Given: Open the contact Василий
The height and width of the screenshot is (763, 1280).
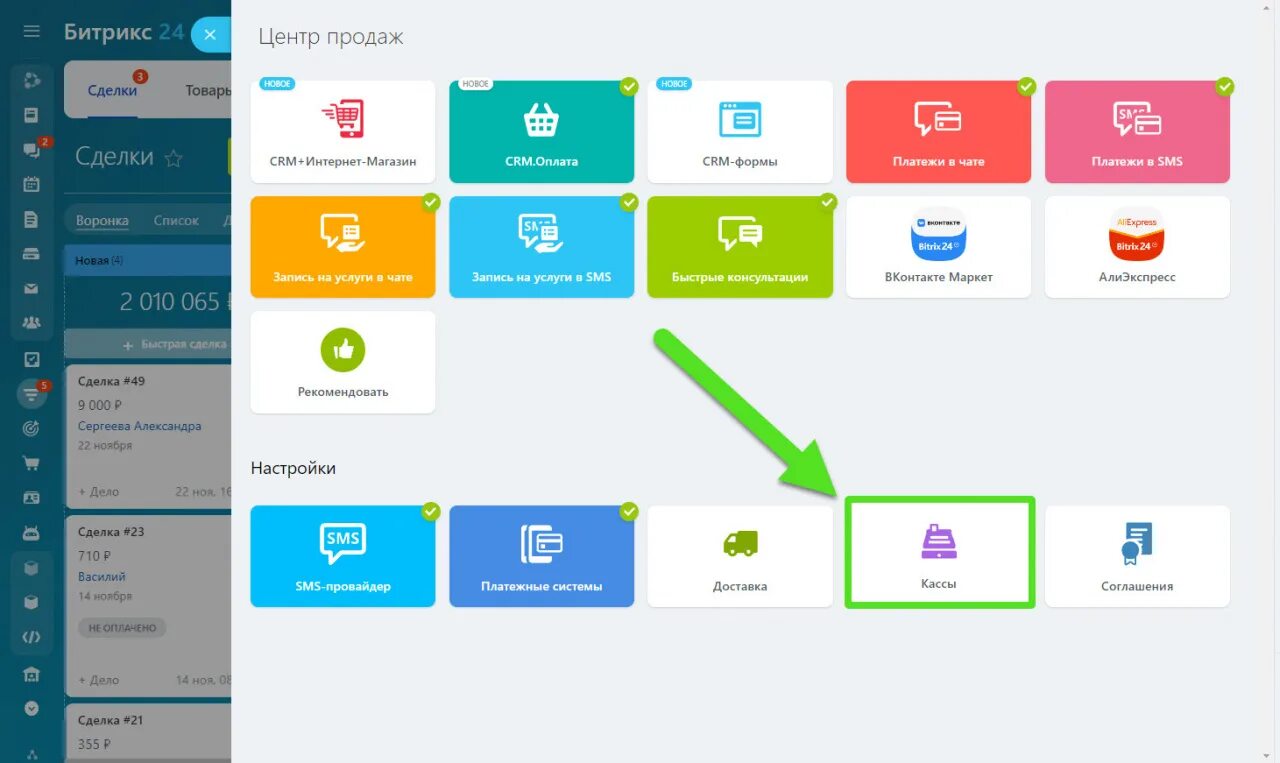Looking at the screenshot, I should [x=102, y=577].
